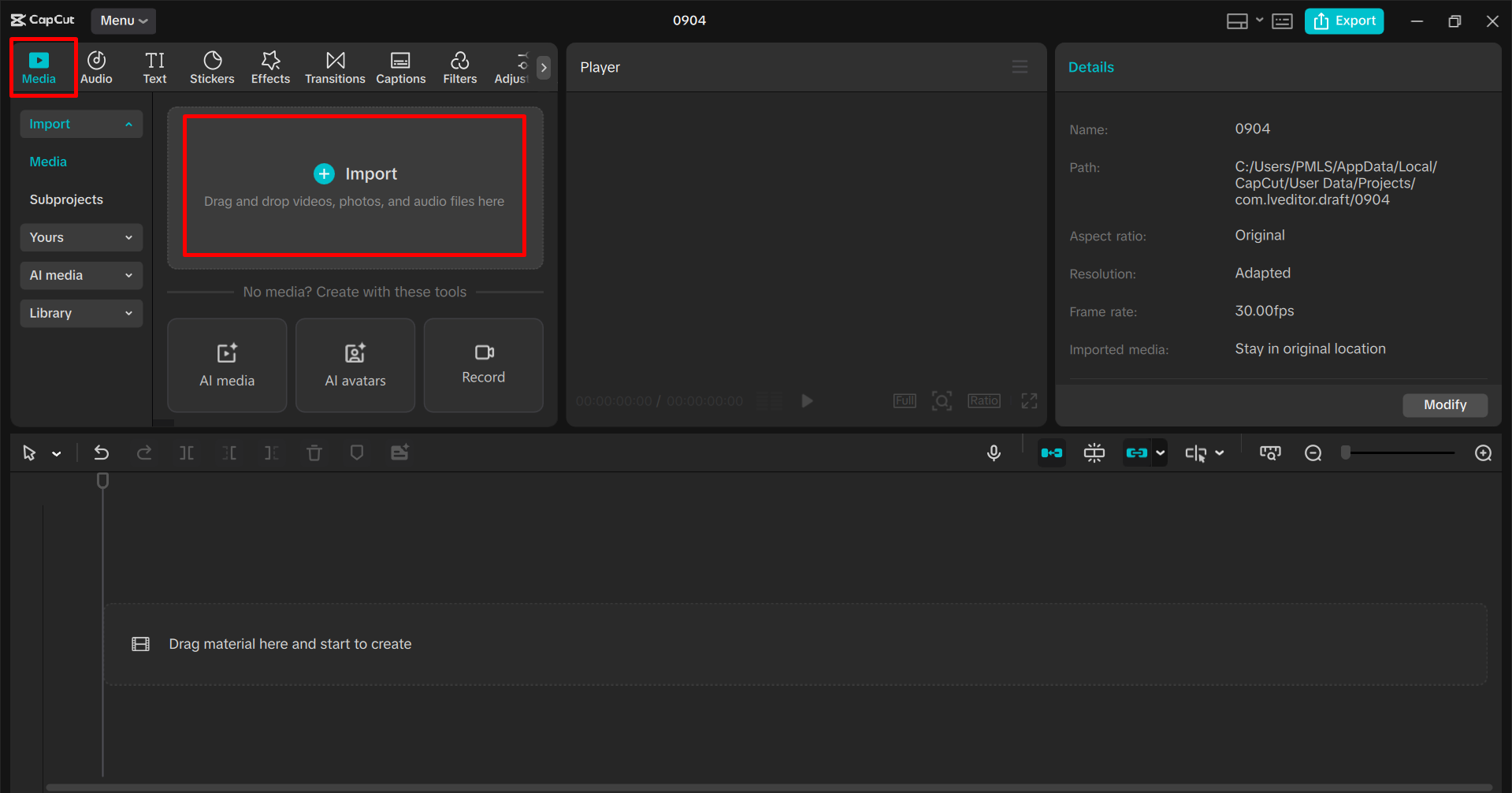Open the Ratio setting in Player

pos(984,400)
